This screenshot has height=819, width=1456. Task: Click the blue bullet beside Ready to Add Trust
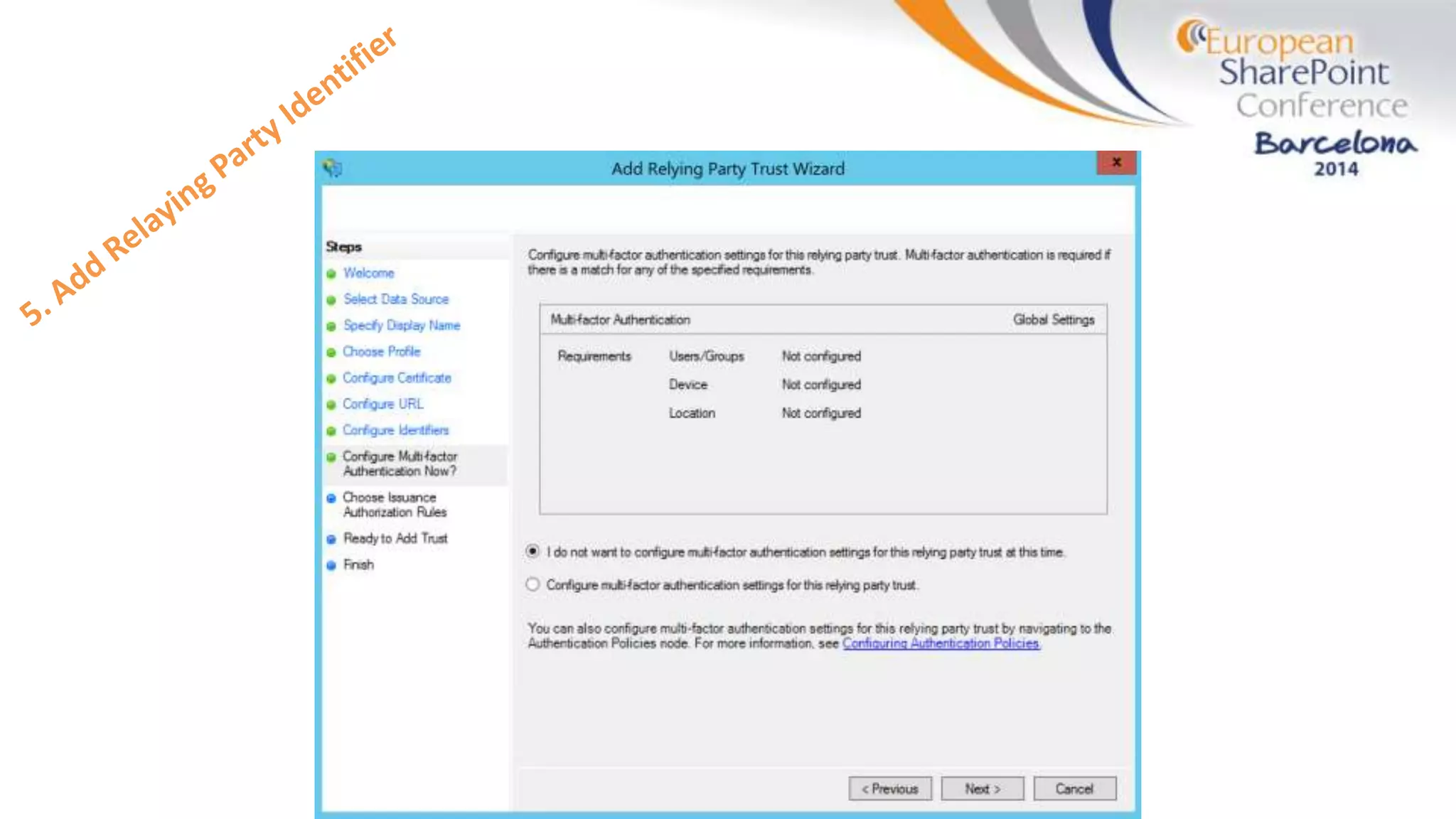331,539
